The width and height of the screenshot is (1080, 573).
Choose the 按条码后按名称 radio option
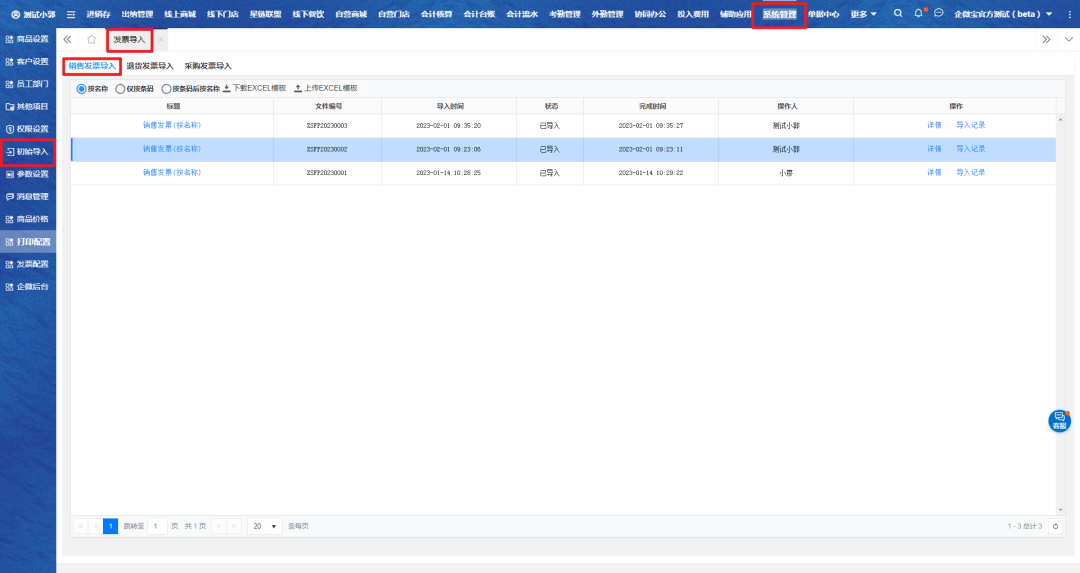pos(166,89)
